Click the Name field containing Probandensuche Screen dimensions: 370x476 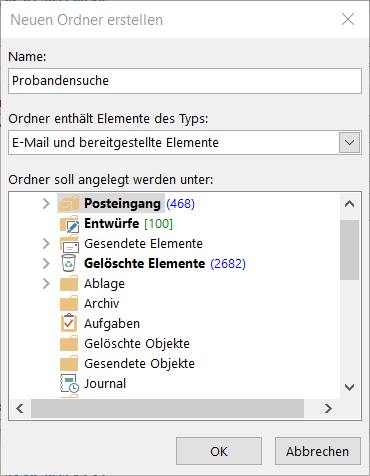pyautogui.click(x=185, y=81)
